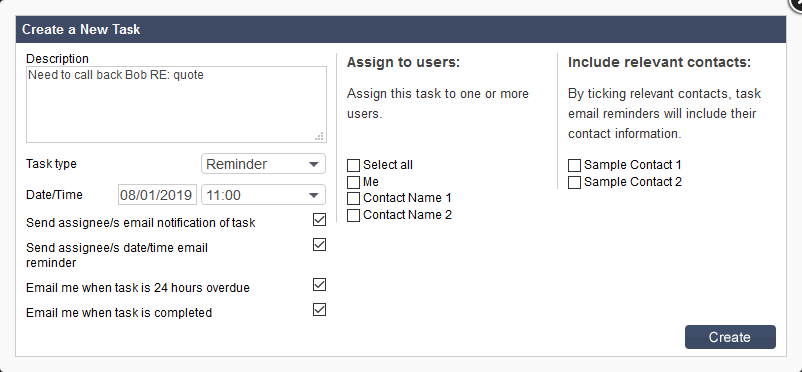Click the Date/Time label
The height and width of the screenshot is (372, 802).
pos(54,195)
